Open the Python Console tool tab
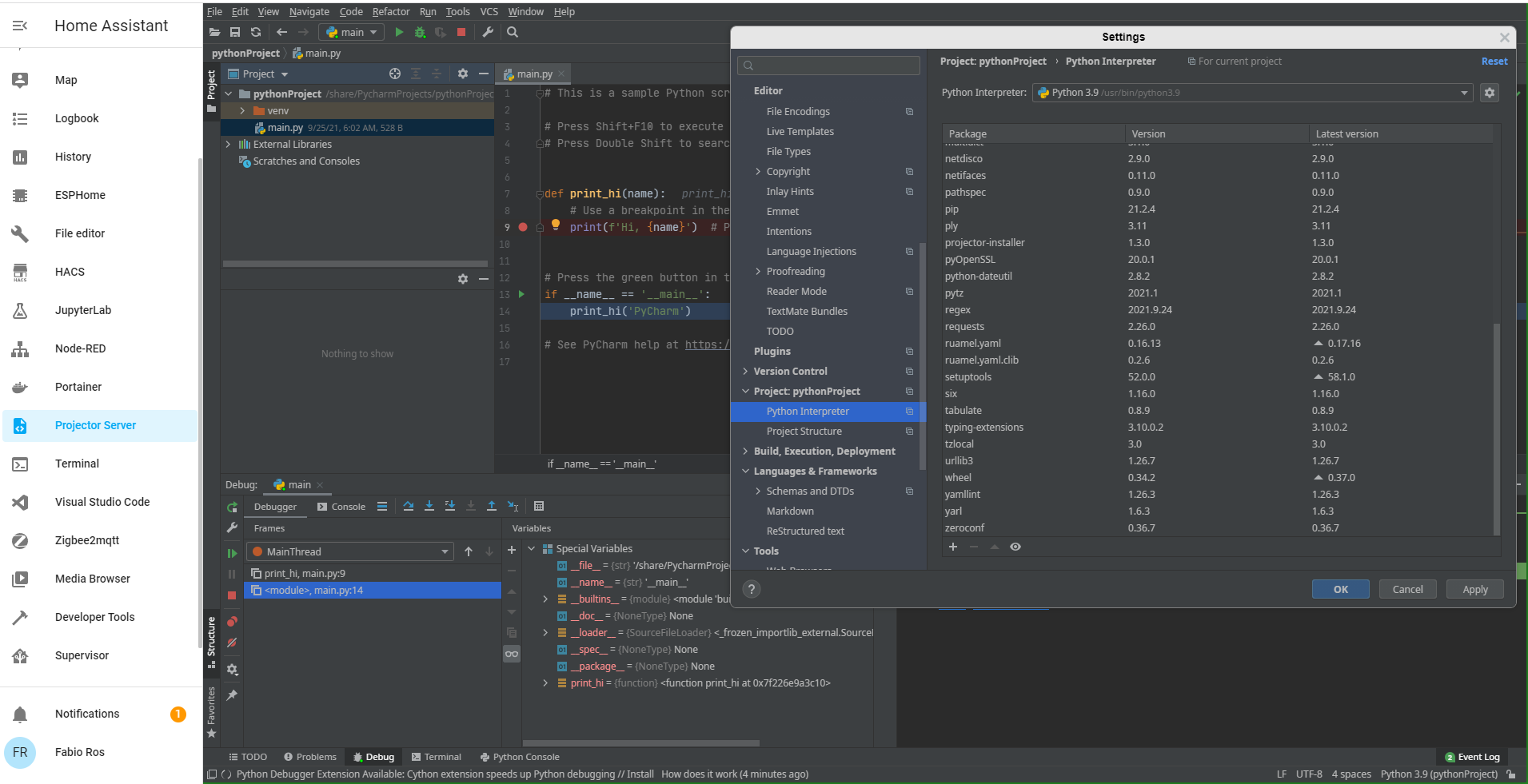The width and height of the screenshot is (1528, 784). [520, 757]
